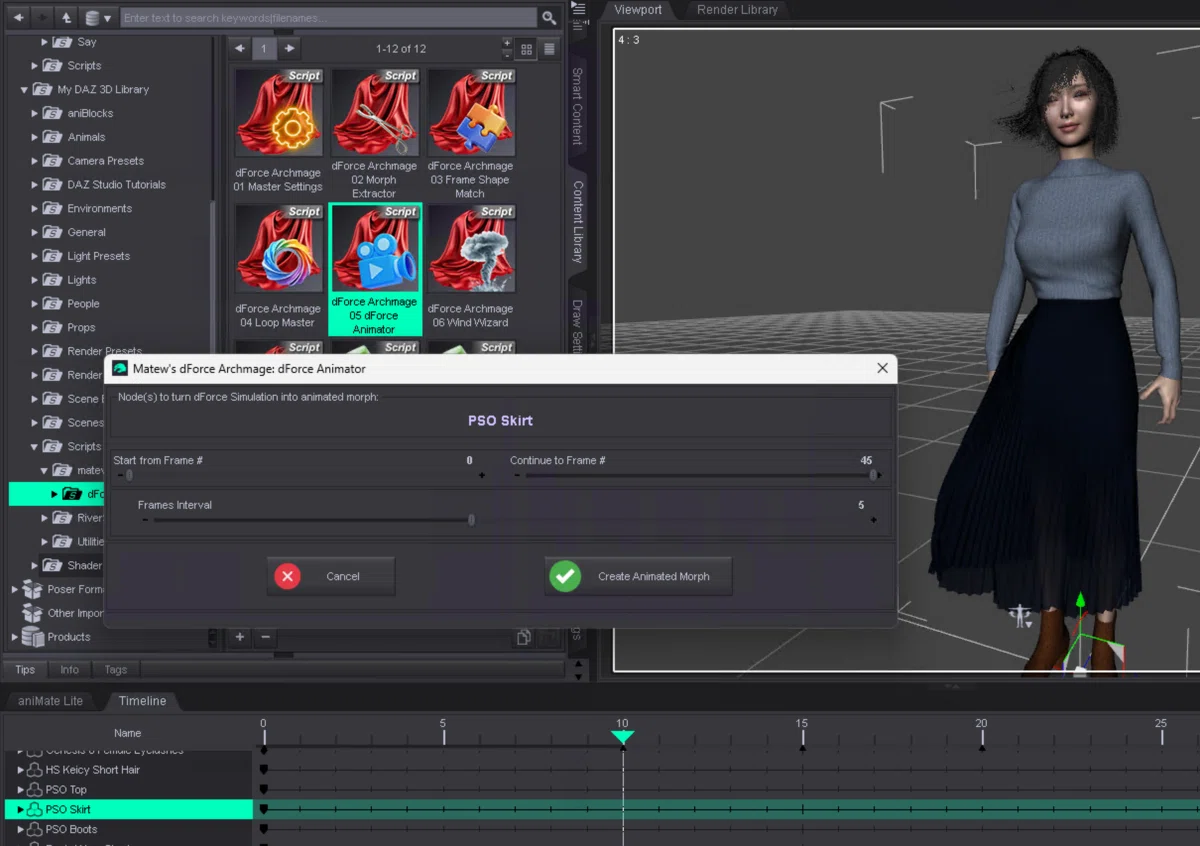Image resolution: width=1200 pixels, height=846 pixels.
Task: Expand PSO Top timeline row
Action: (20, 790)
